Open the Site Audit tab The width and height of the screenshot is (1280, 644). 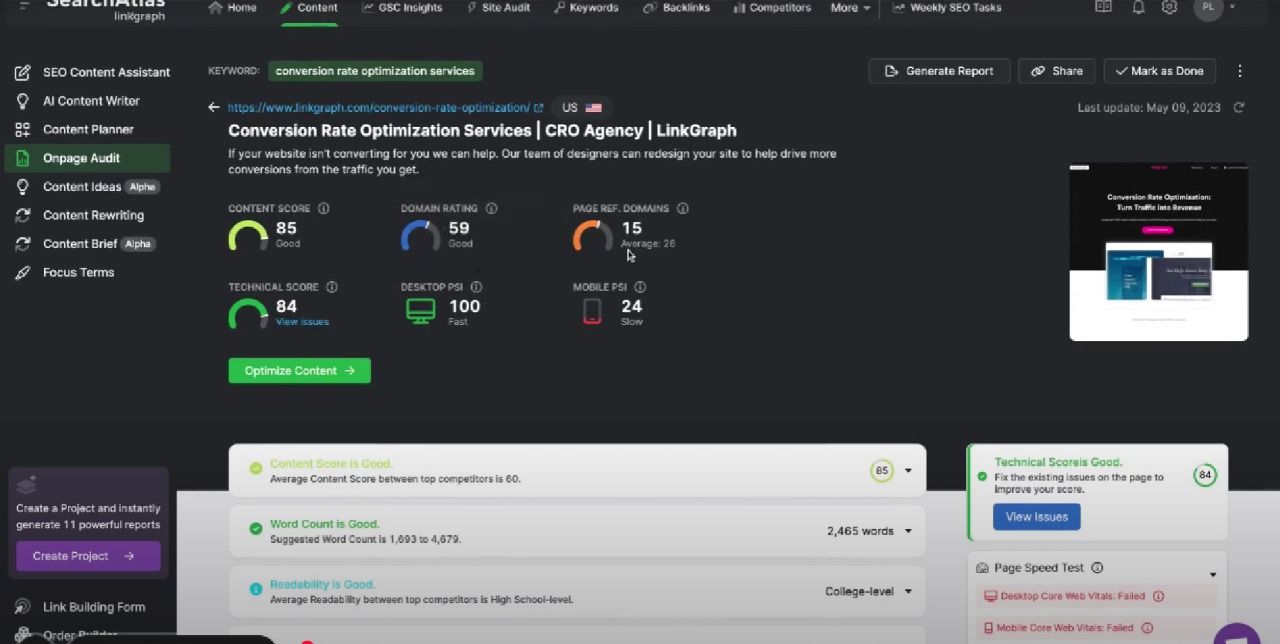[499, 8]
